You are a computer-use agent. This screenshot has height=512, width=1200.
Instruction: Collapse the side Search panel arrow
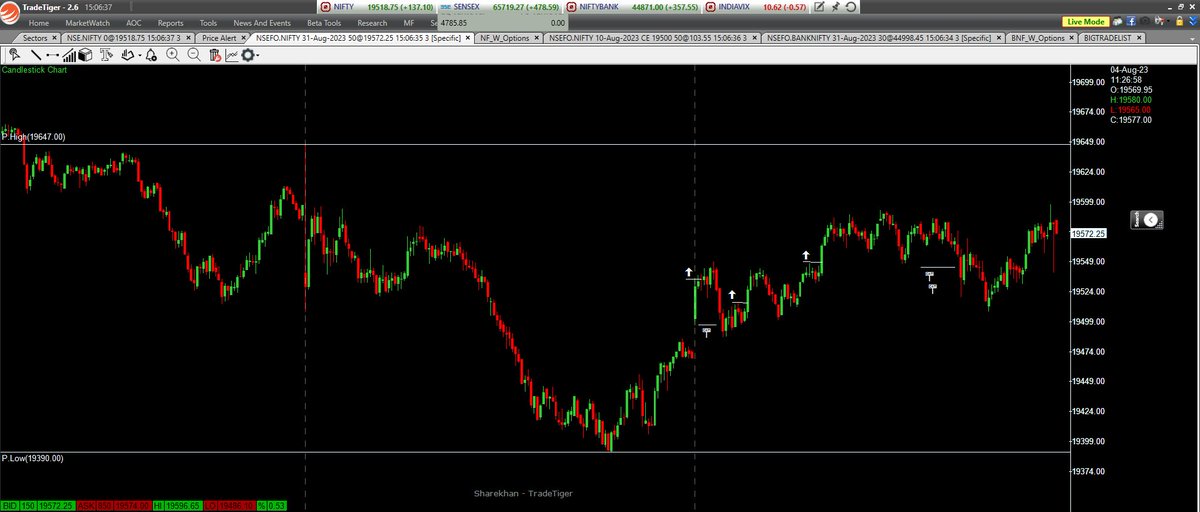pos(1151,219)
